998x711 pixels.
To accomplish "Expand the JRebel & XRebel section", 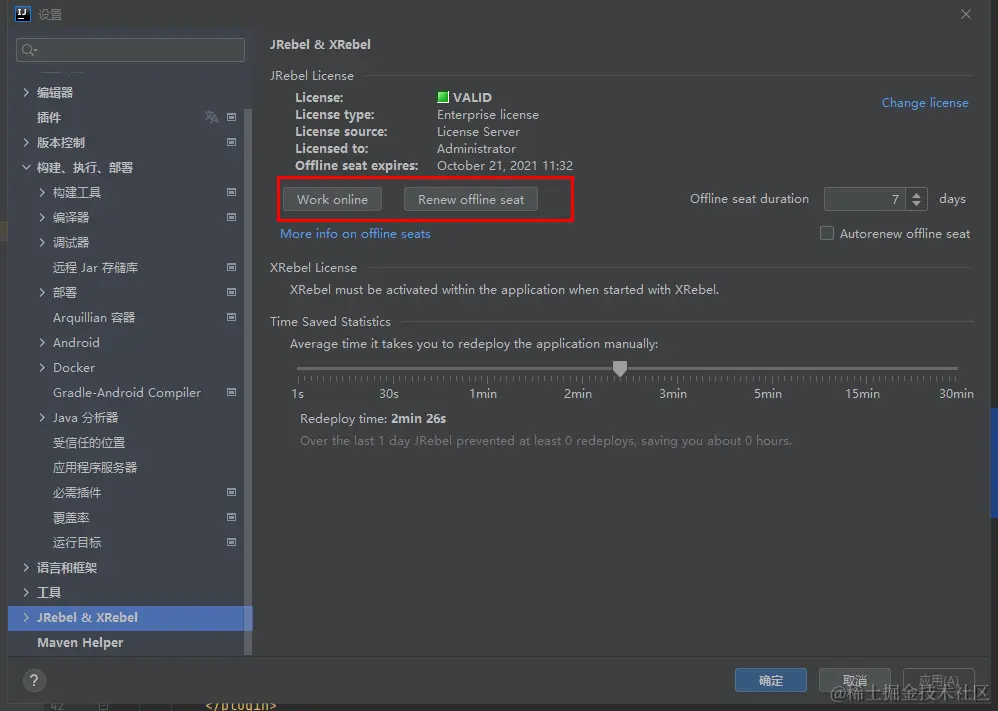I will coord(26,617).
